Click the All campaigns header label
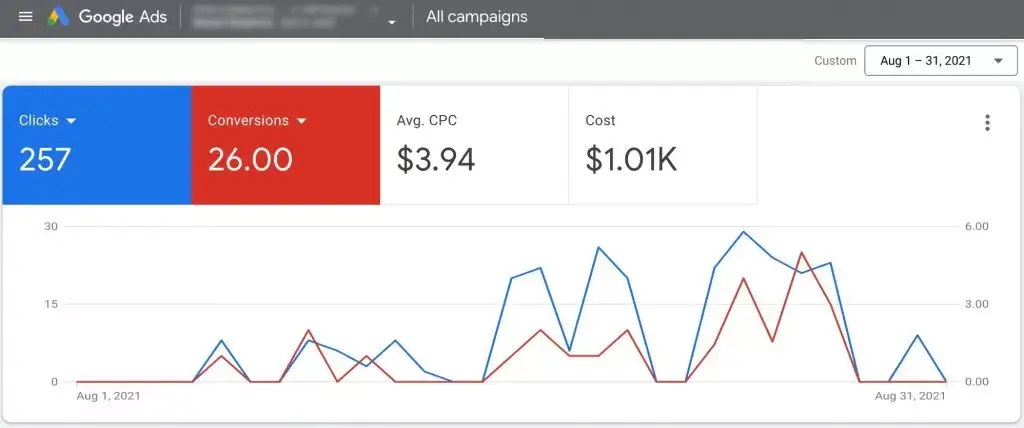1024x428 pixels. 477,17
